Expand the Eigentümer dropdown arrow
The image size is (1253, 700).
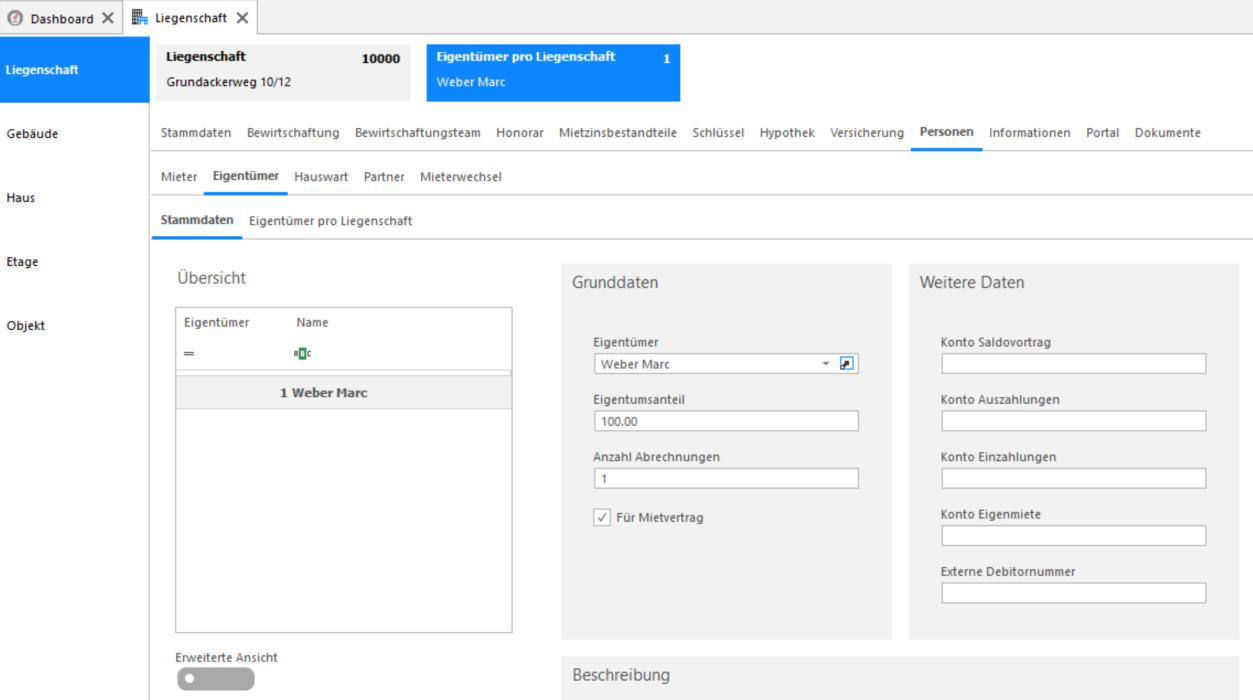click(826, 364)
